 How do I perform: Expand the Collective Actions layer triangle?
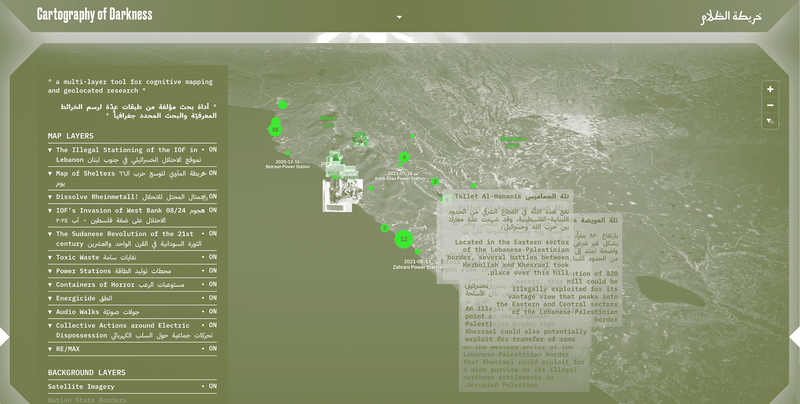(x=50, y=325)
